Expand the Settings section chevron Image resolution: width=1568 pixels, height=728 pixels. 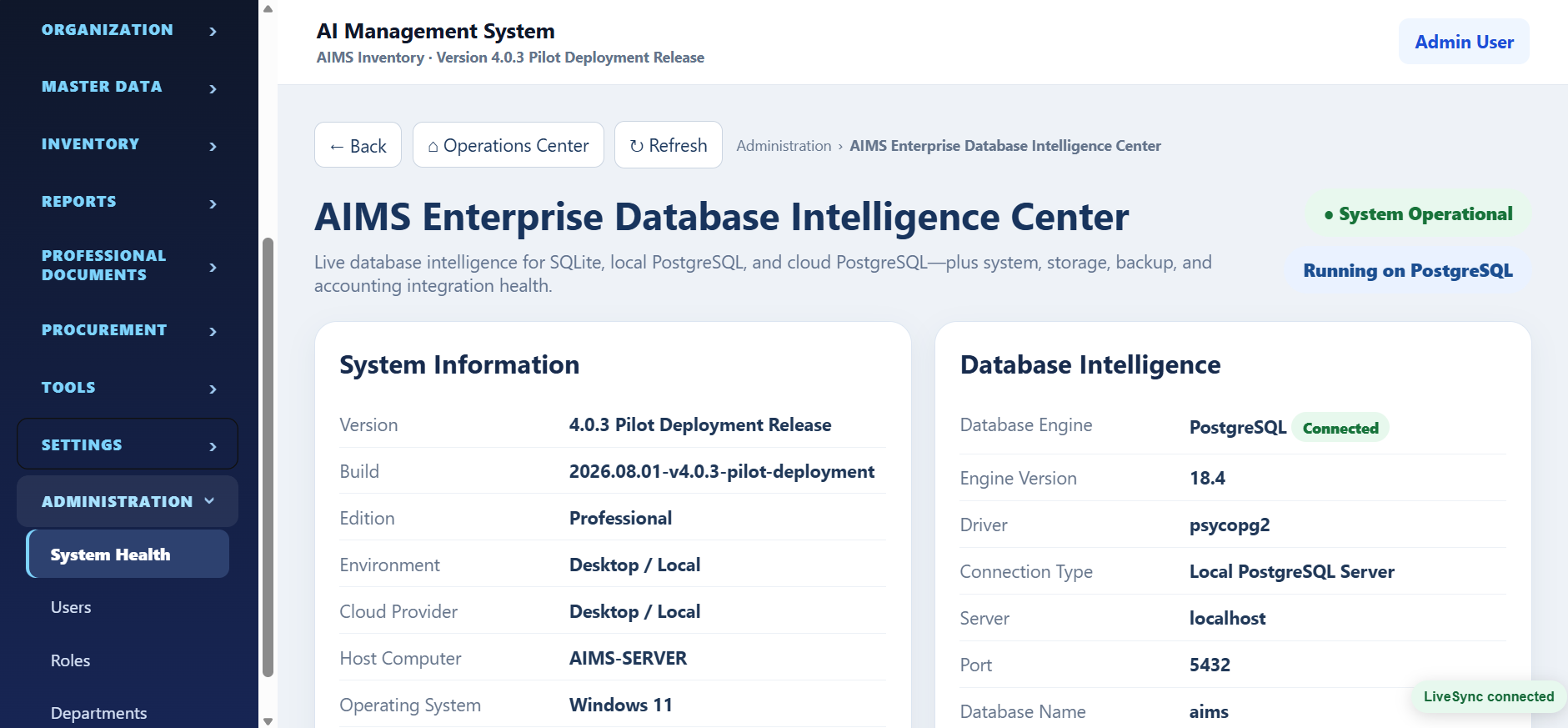click(213, 446)
